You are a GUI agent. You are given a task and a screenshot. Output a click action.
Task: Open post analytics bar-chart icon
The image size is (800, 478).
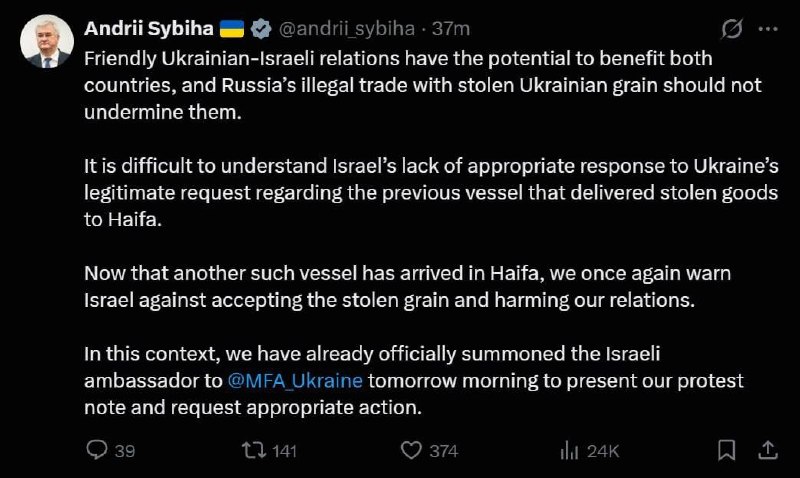coord(569,451)
